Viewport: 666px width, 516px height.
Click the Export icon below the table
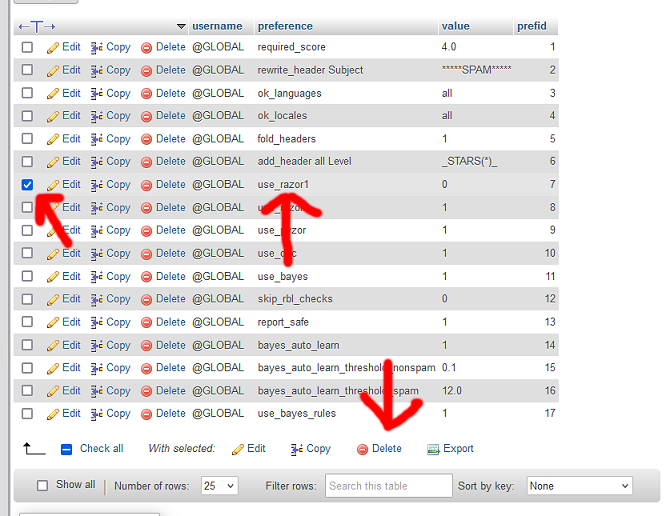(433, 449)
